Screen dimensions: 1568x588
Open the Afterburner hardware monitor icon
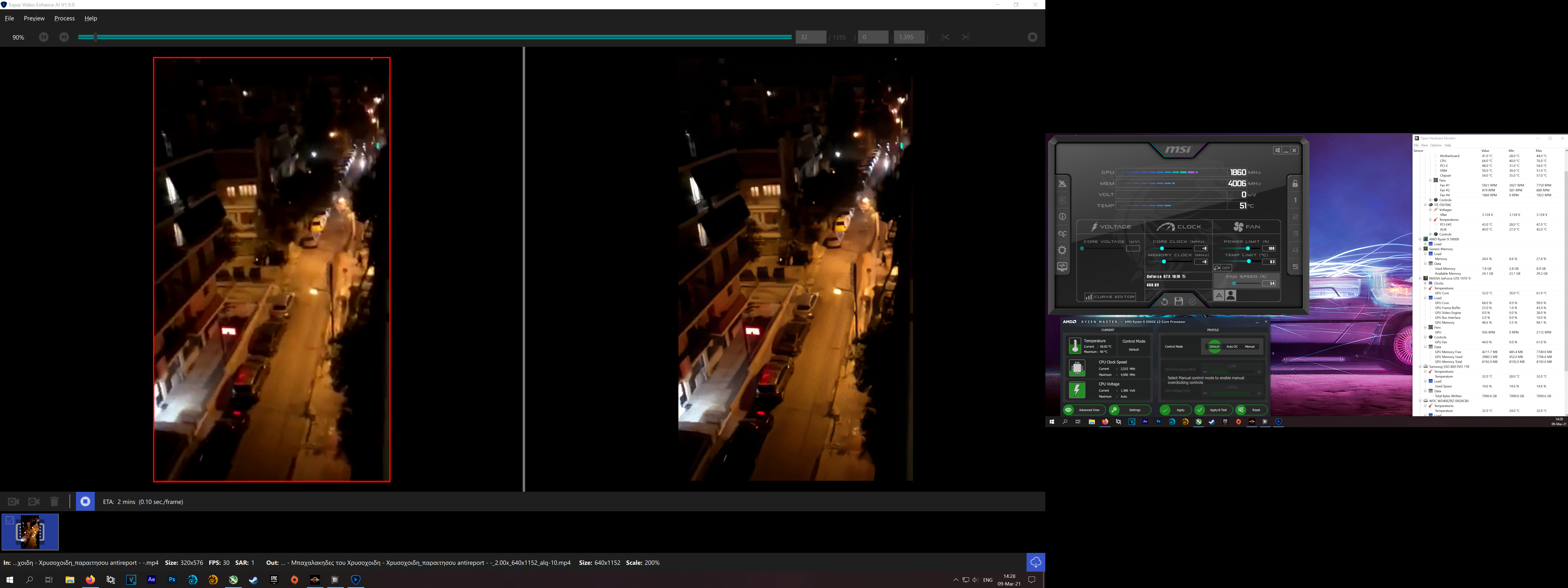tap(1062, 267)
